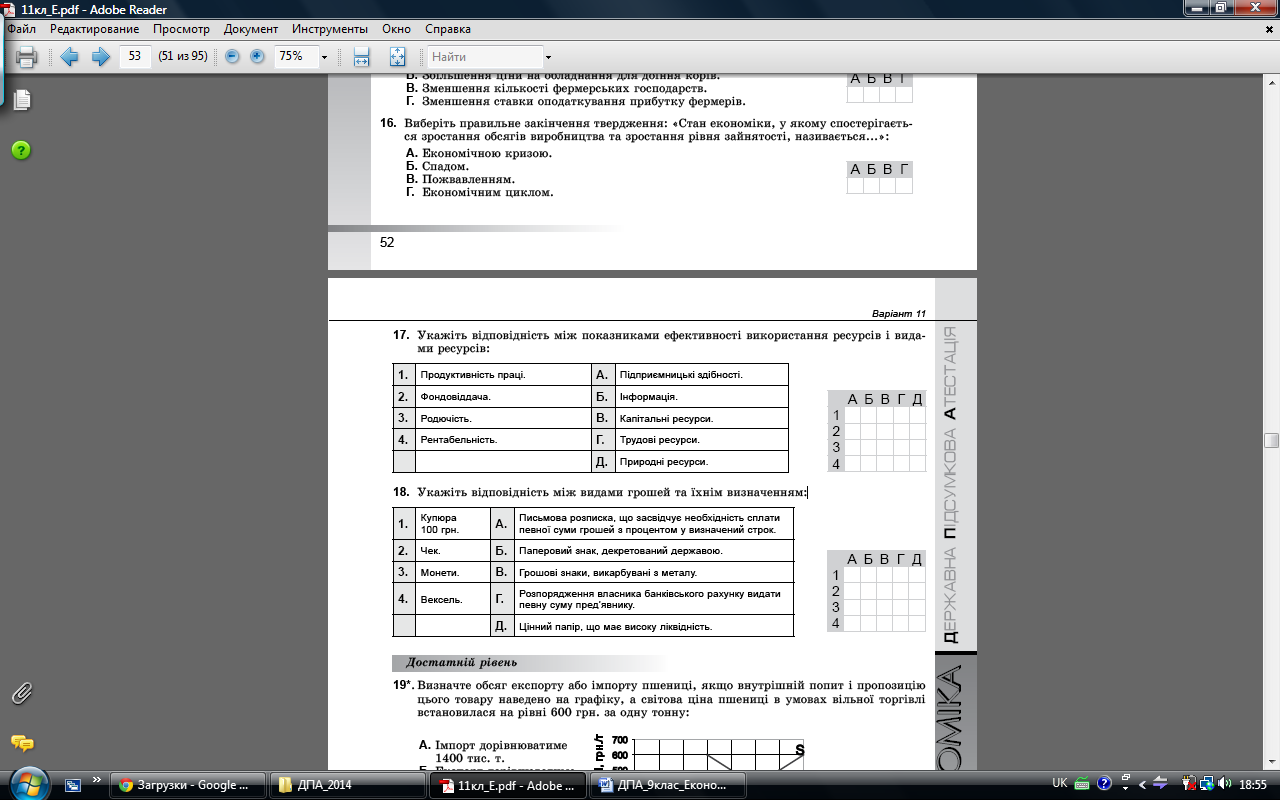The height and width of the screenshot is (800, 1280).
Task: Switch to Загрузки - Google Chrome taskbar button
Action: [x=188, y=785]
